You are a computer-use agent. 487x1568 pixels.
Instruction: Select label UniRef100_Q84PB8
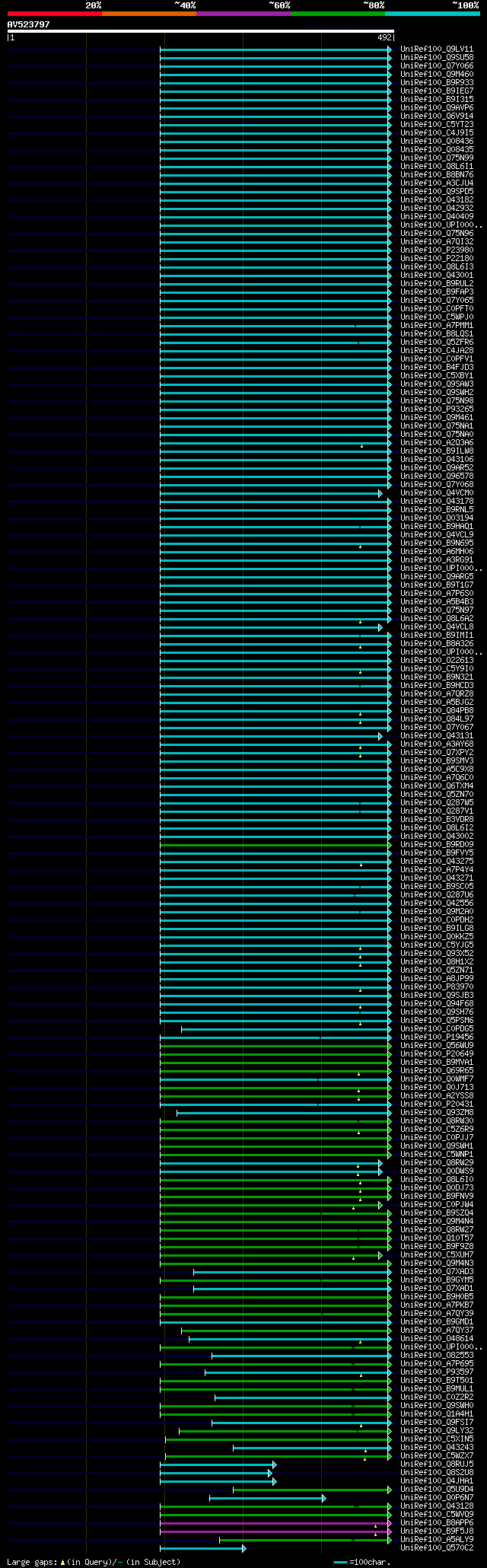tap(437, 711)
